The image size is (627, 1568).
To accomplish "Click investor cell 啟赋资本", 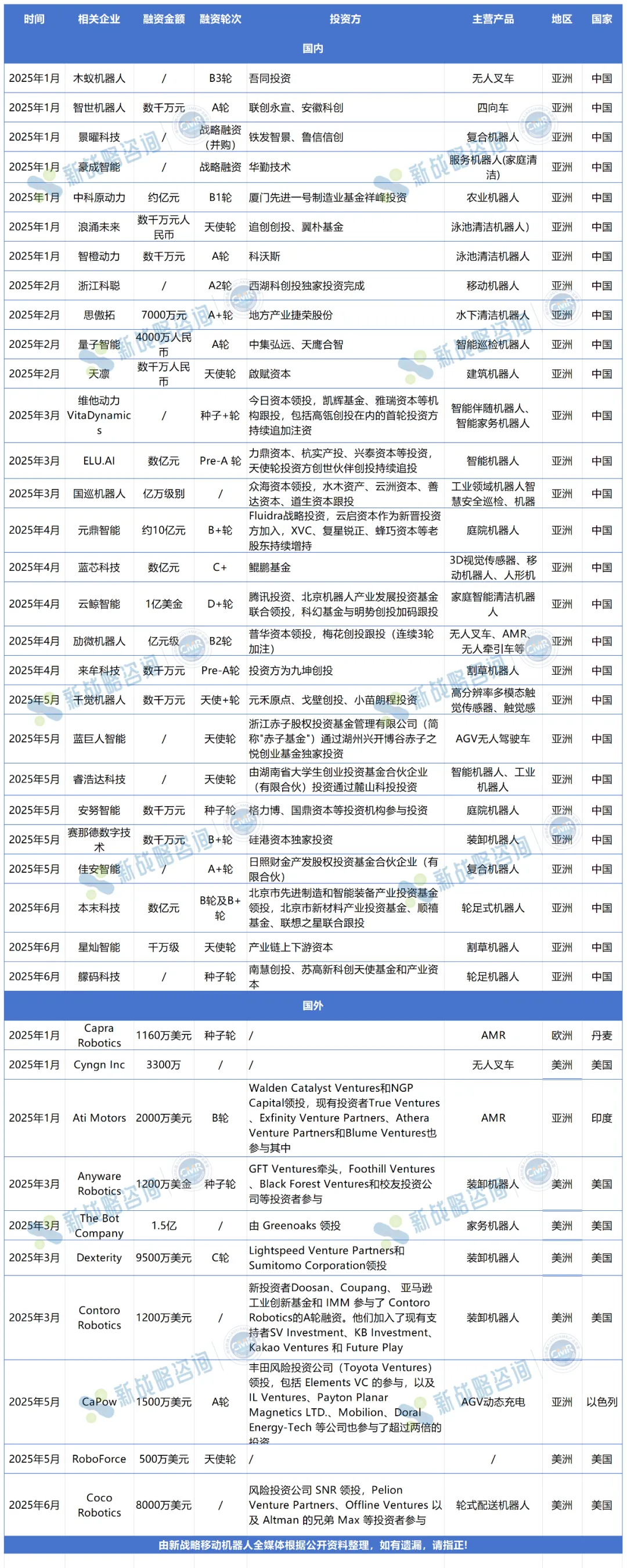I will click(270, 374).
